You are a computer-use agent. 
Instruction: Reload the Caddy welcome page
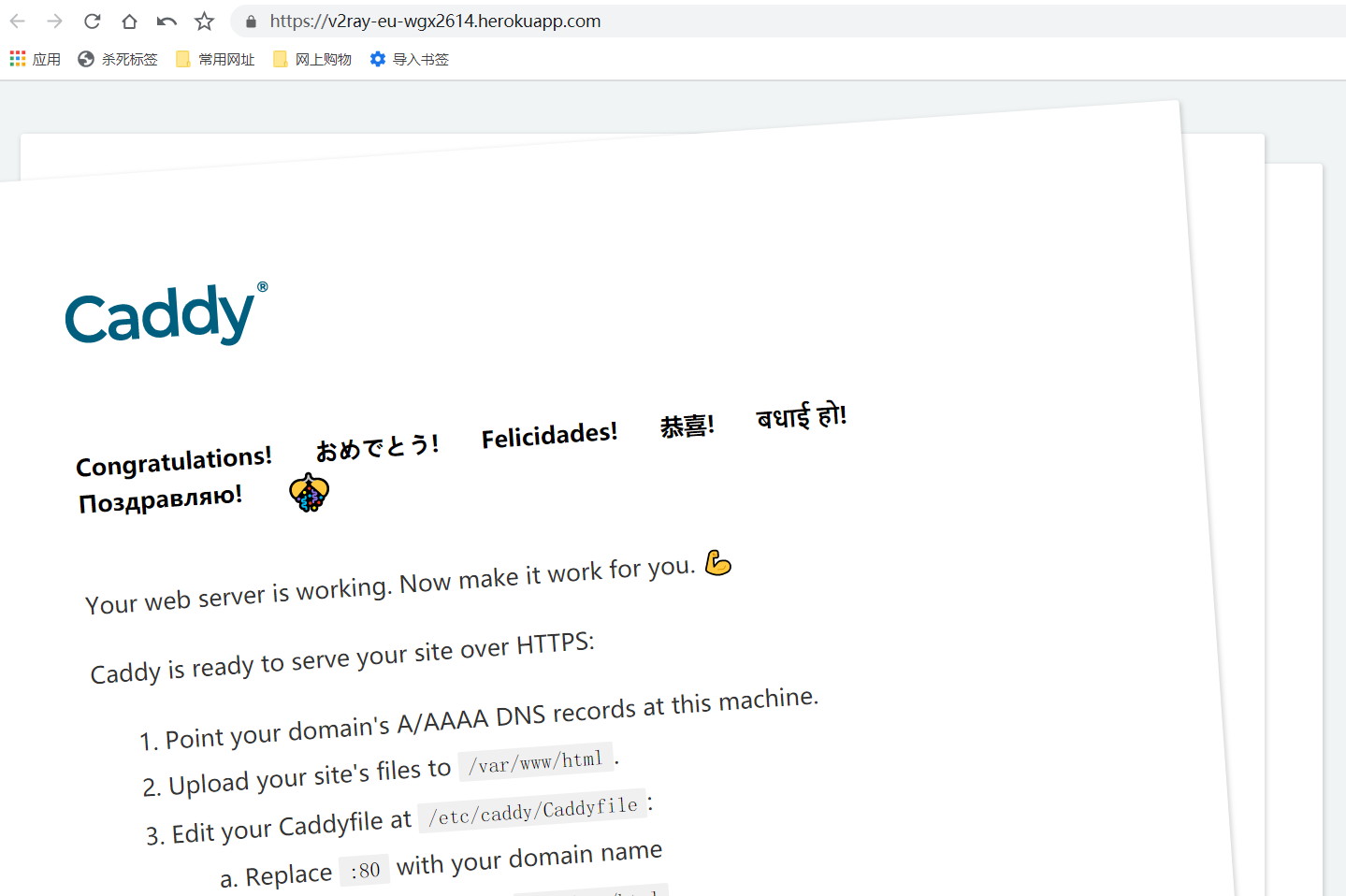[92, 21]
